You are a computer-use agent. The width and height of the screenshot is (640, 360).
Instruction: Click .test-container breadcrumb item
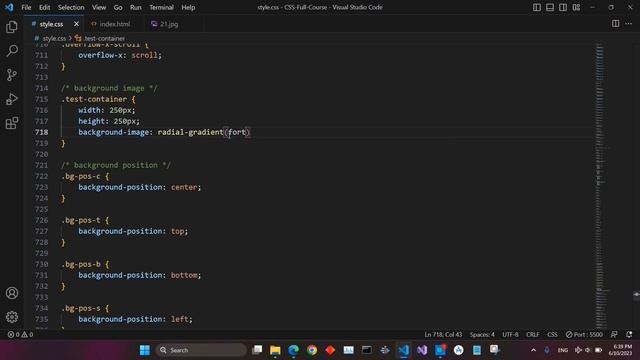point(104,38)
